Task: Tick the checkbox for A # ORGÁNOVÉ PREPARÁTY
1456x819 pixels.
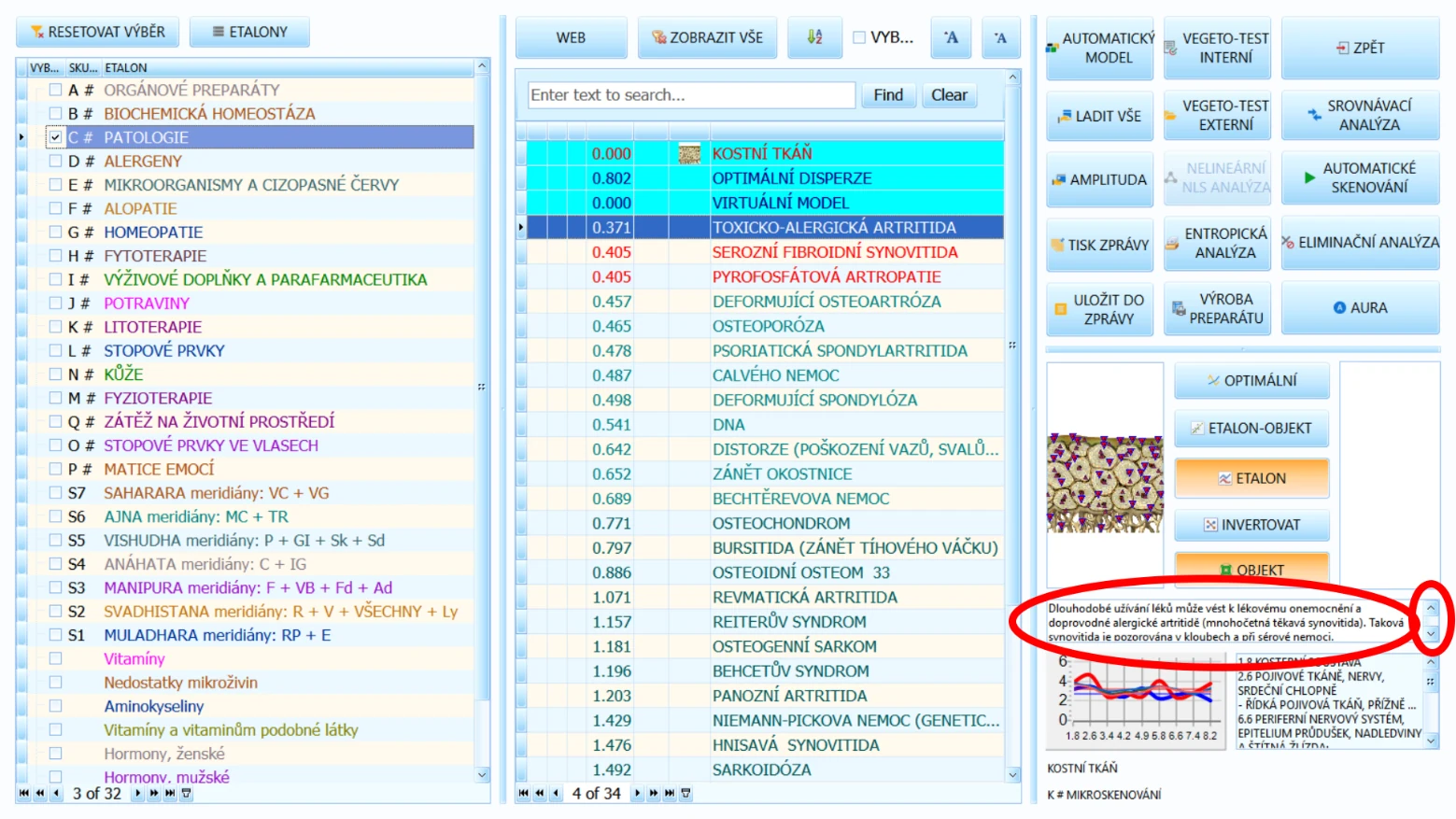Action: click(56, 90)
